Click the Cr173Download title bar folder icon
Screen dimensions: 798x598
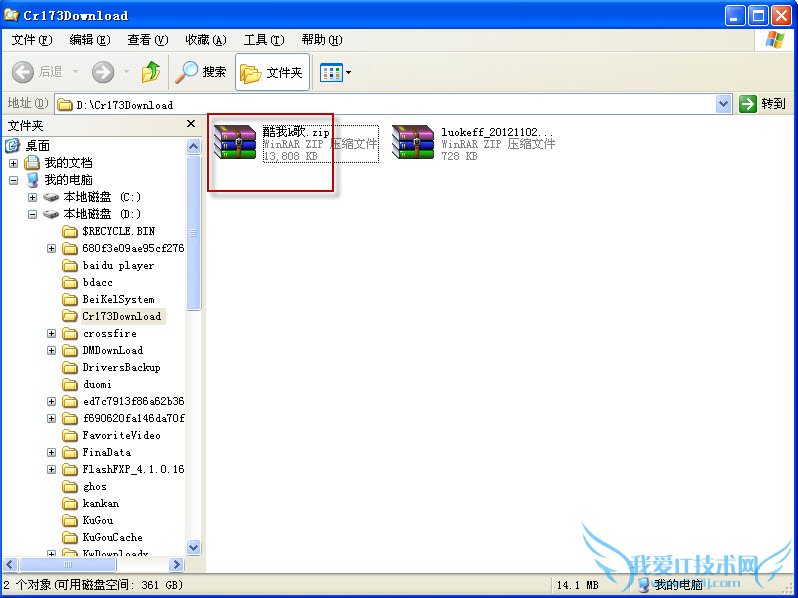[x=12, y=14]
